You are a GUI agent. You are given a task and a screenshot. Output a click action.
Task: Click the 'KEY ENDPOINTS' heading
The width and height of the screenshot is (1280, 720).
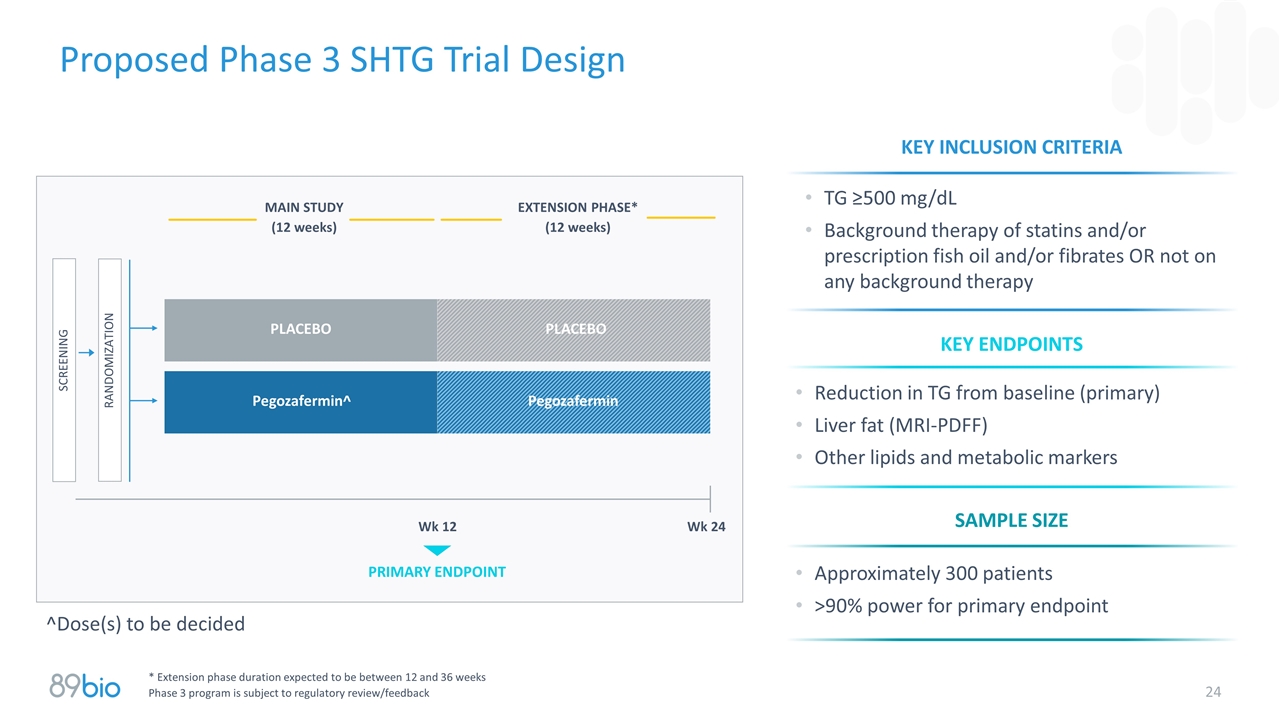1011,344
